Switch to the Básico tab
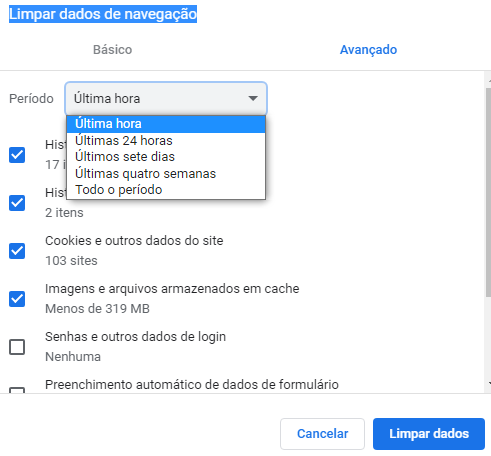 pos(112,50)
